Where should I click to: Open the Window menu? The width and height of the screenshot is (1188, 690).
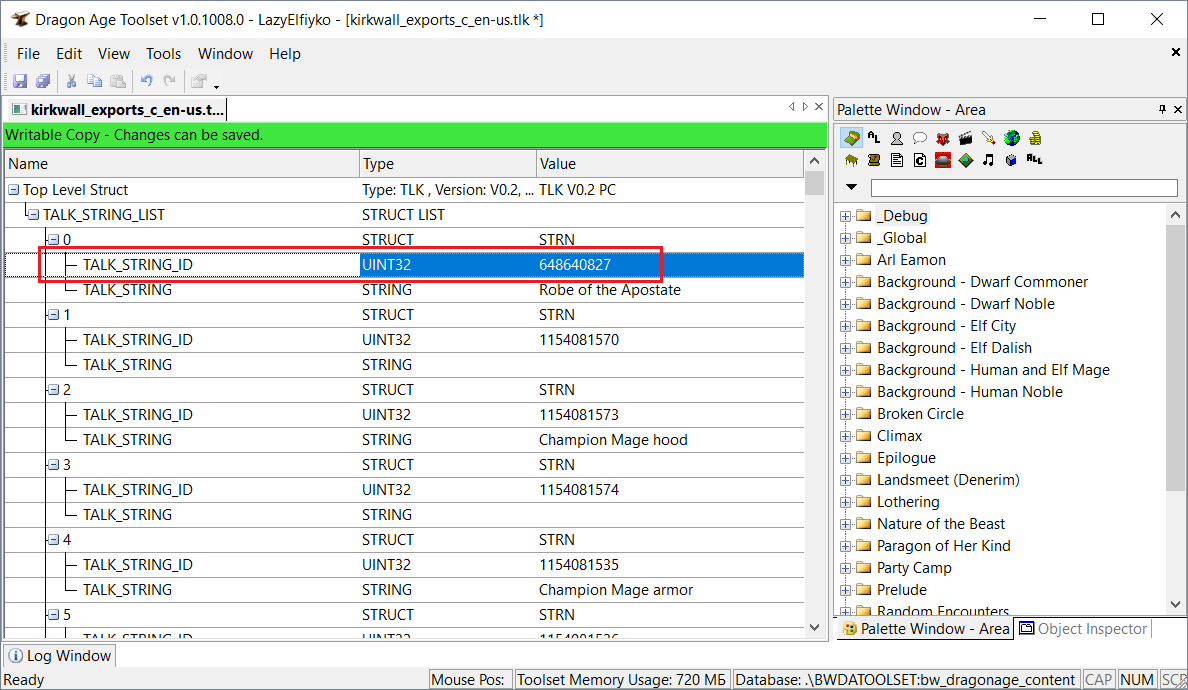[x=225, y=54]
